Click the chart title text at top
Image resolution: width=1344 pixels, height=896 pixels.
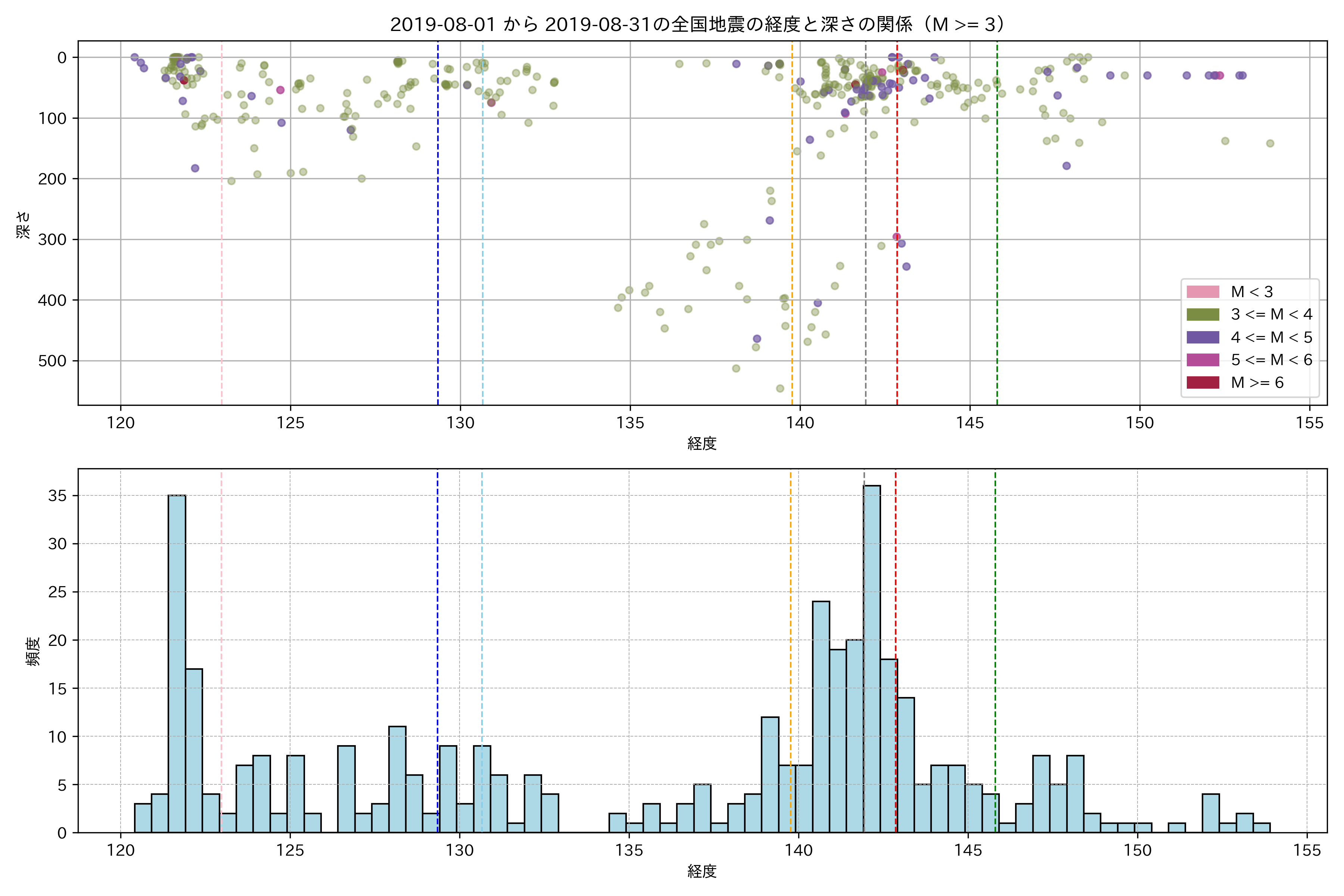tap(698, 24)
